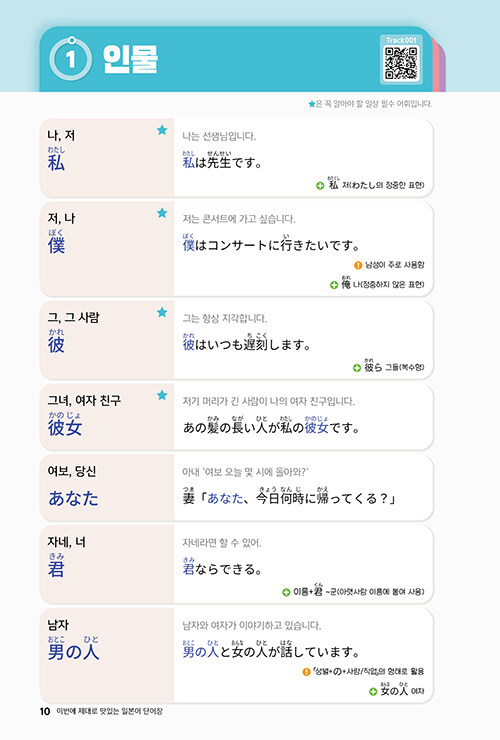Click orange warning icon in 僕 card
The image size is (500, 740).
[358, 265]
